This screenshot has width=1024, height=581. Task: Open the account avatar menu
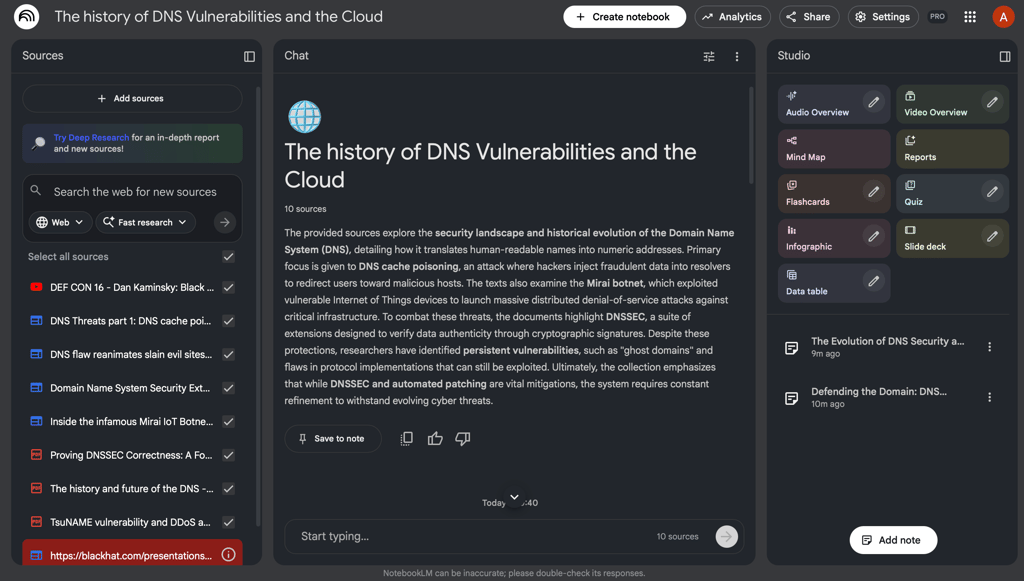click(1003, 17)
